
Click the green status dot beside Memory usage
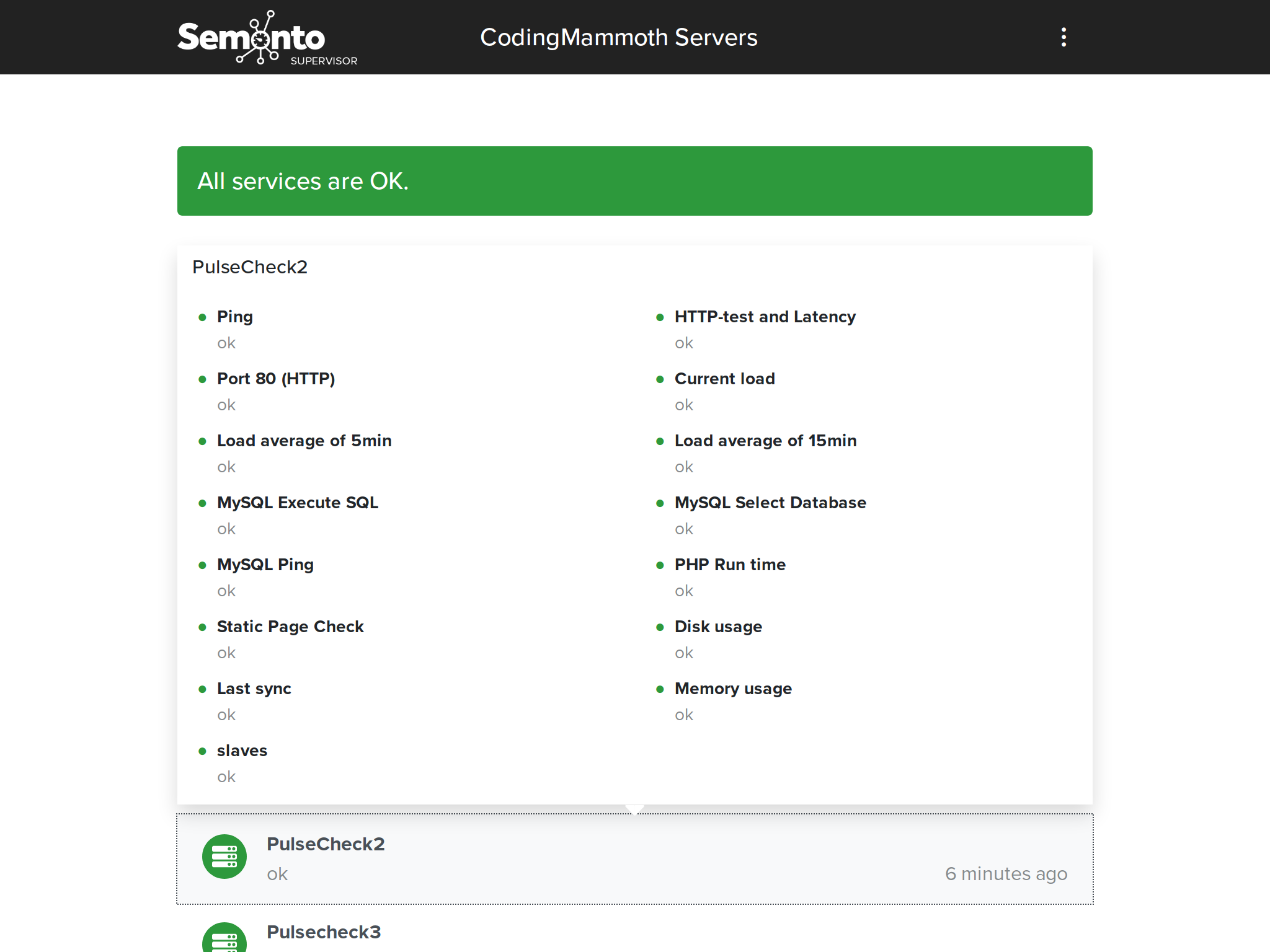(660, 689)
